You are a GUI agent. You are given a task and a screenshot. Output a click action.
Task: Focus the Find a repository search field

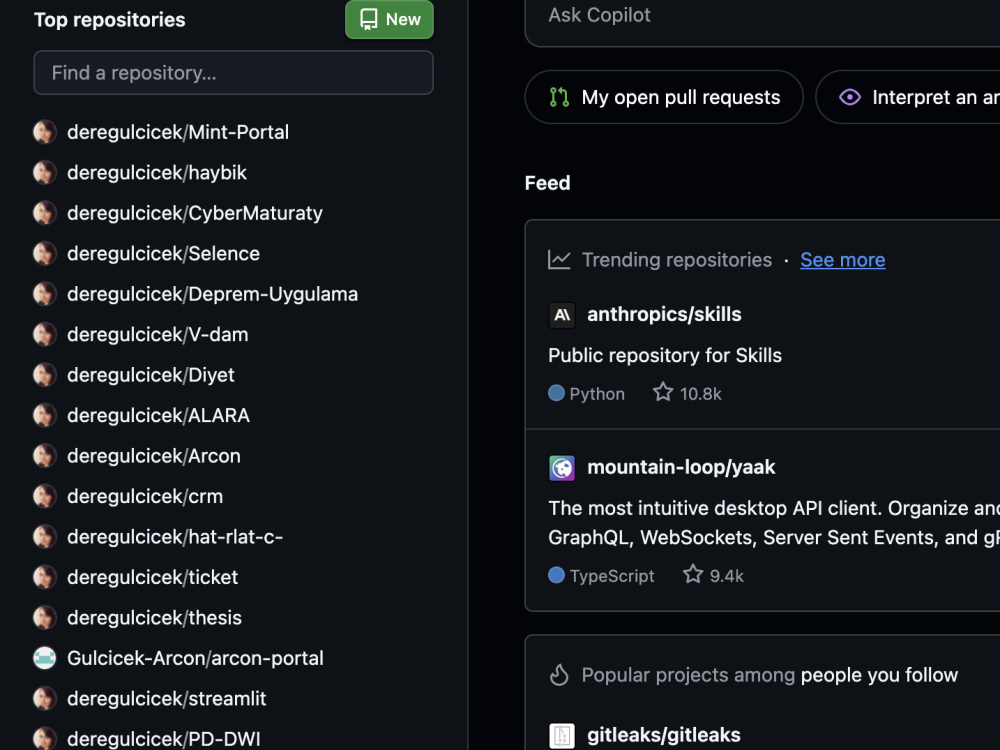233,73
